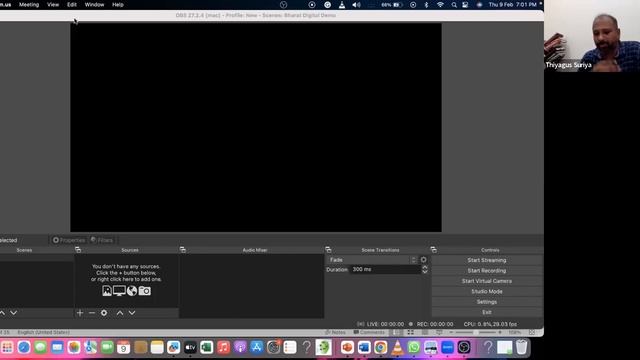Open the Meeting menu
Viewport: 640px width, 360px height.
[29, 5]
